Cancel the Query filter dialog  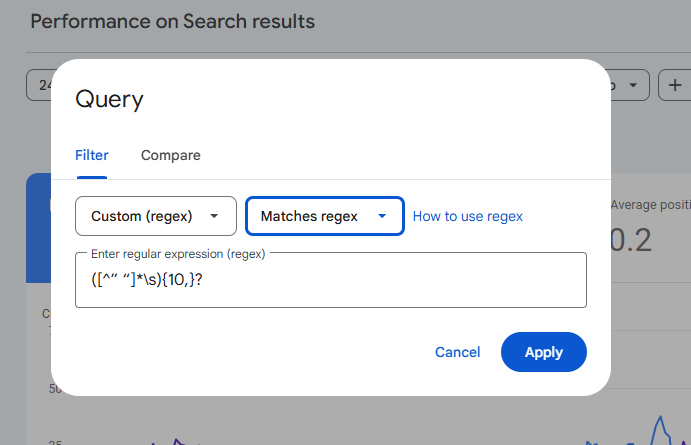click(457, 352)
